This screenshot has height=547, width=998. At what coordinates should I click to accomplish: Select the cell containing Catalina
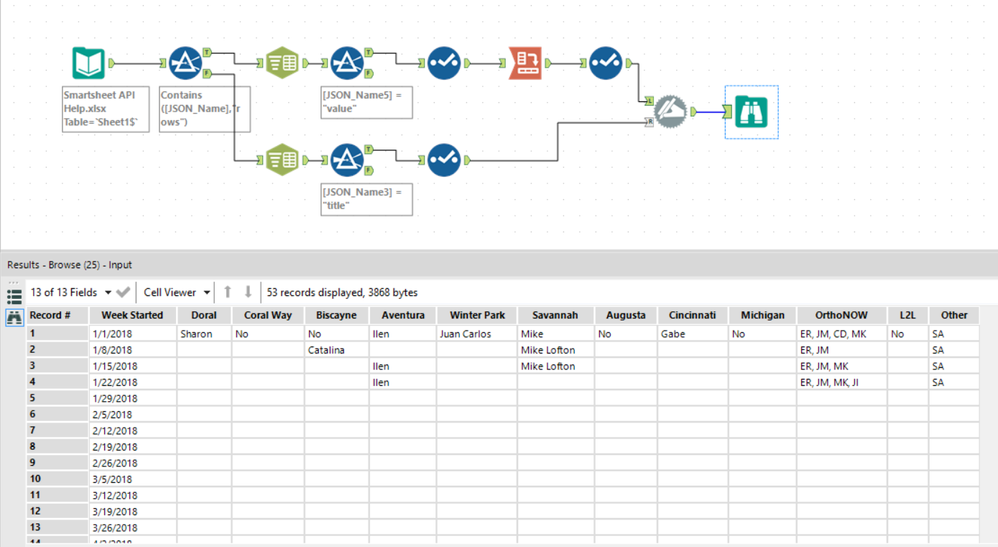point(337,350)
